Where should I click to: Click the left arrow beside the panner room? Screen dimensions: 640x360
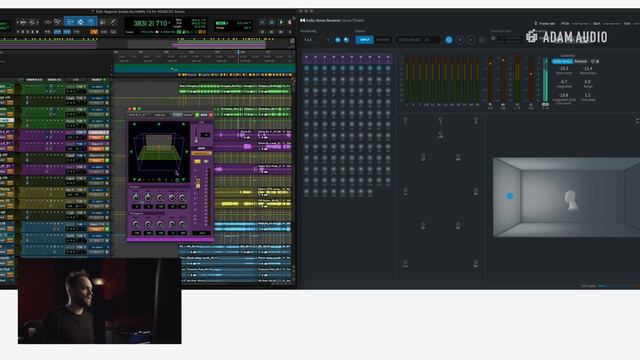pyautogui.click(x=131, y=151)
